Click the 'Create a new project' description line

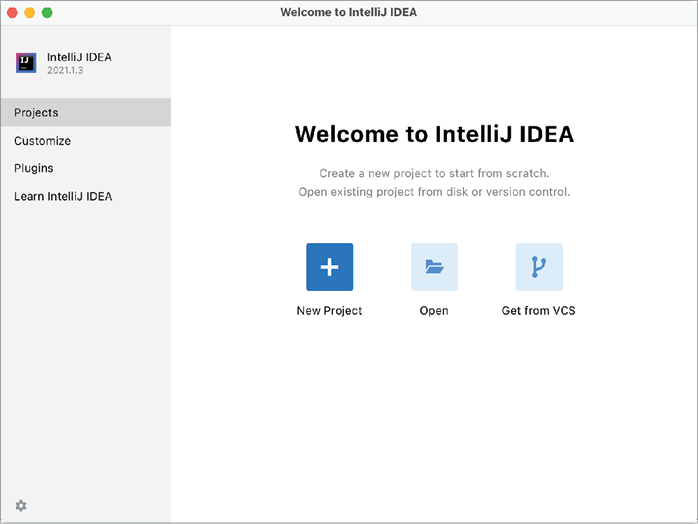point(434,173)
